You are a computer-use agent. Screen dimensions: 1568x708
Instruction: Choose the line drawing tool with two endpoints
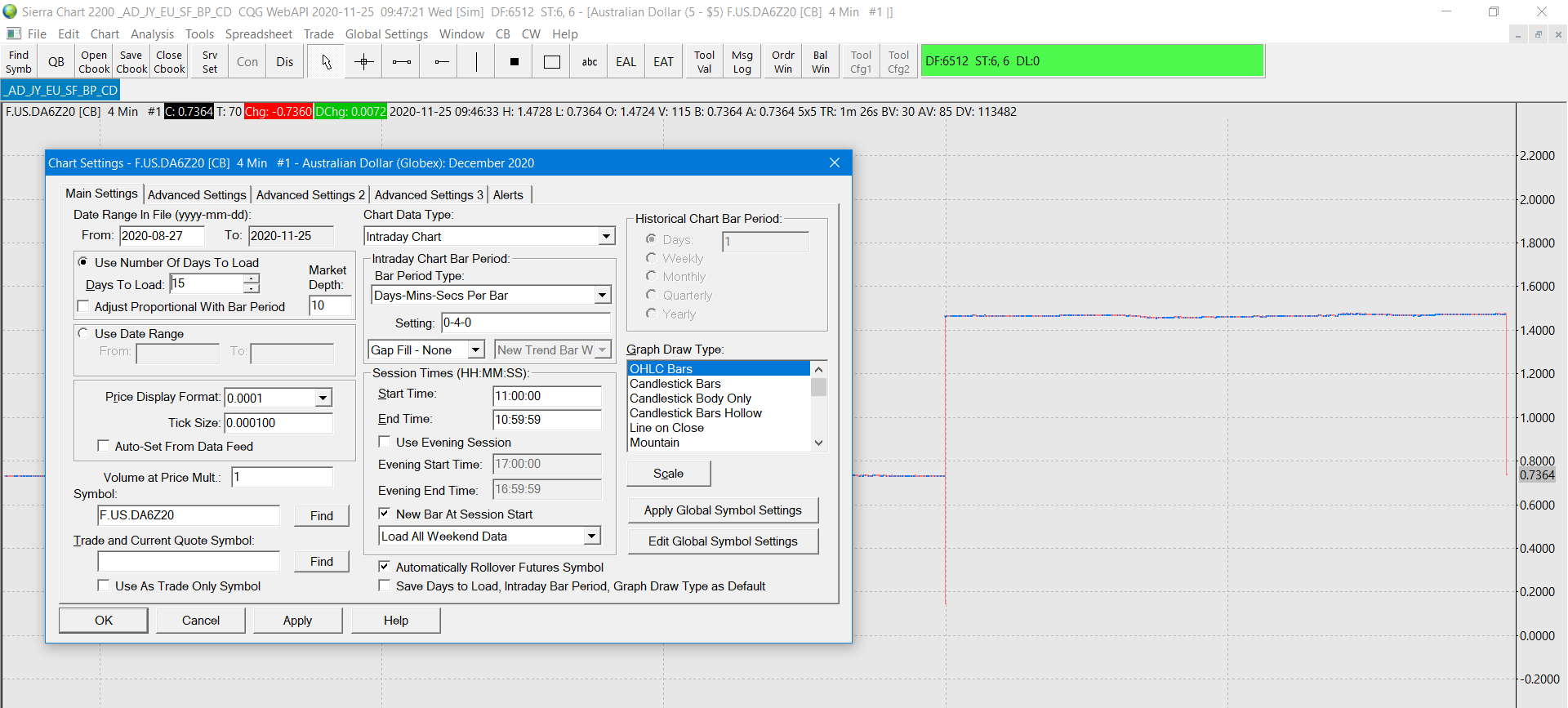402,62
